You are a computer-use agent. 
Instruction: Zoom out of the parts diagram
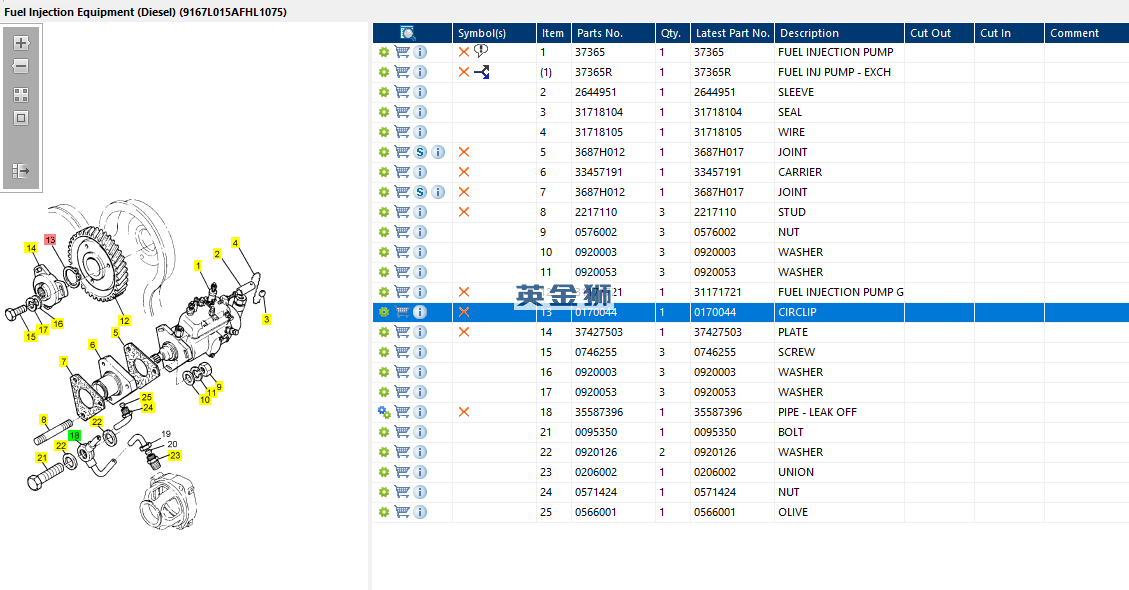[x=20, y=67]
